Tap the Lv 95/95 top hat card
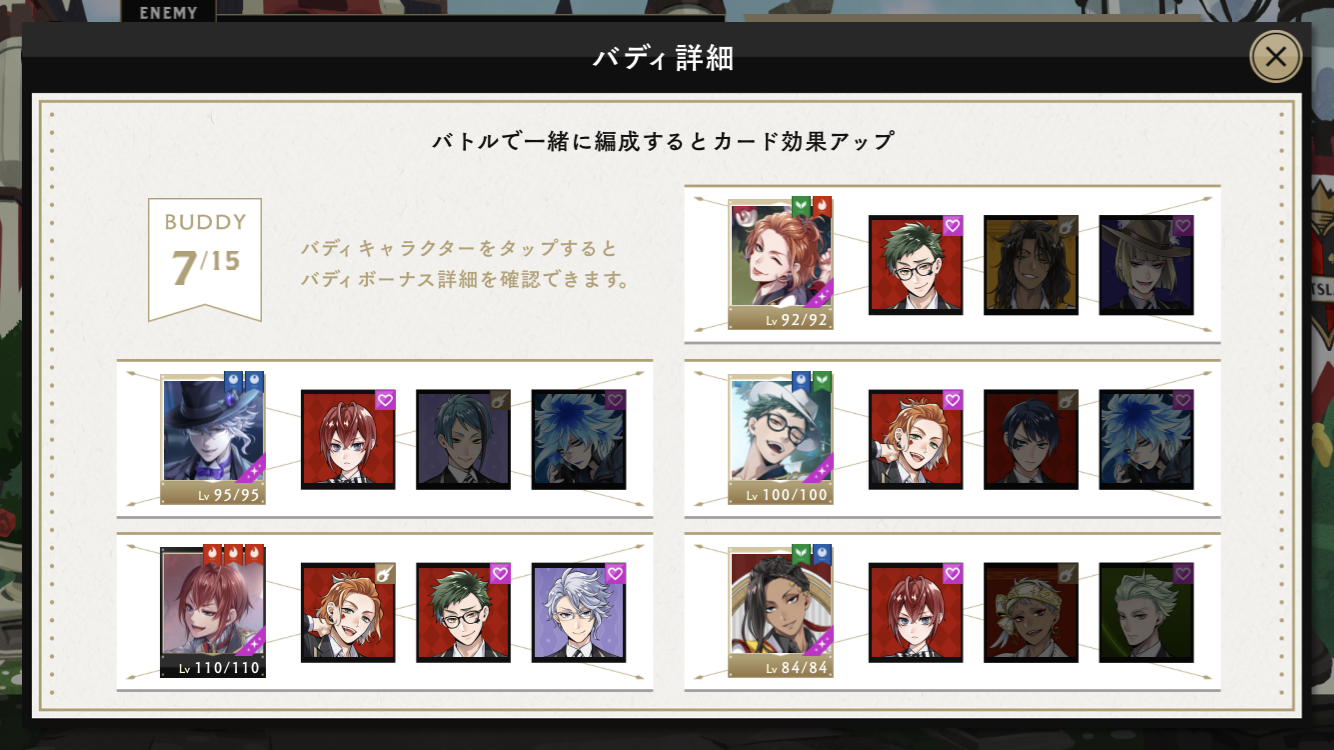1334x750 pixels. (213, 440)
